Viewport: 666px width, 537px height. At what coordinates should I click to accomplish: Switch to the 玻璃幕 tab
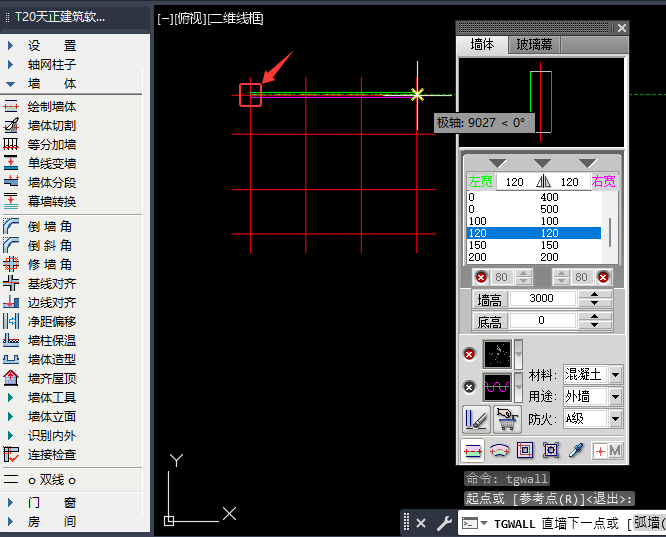pos(534,44)
